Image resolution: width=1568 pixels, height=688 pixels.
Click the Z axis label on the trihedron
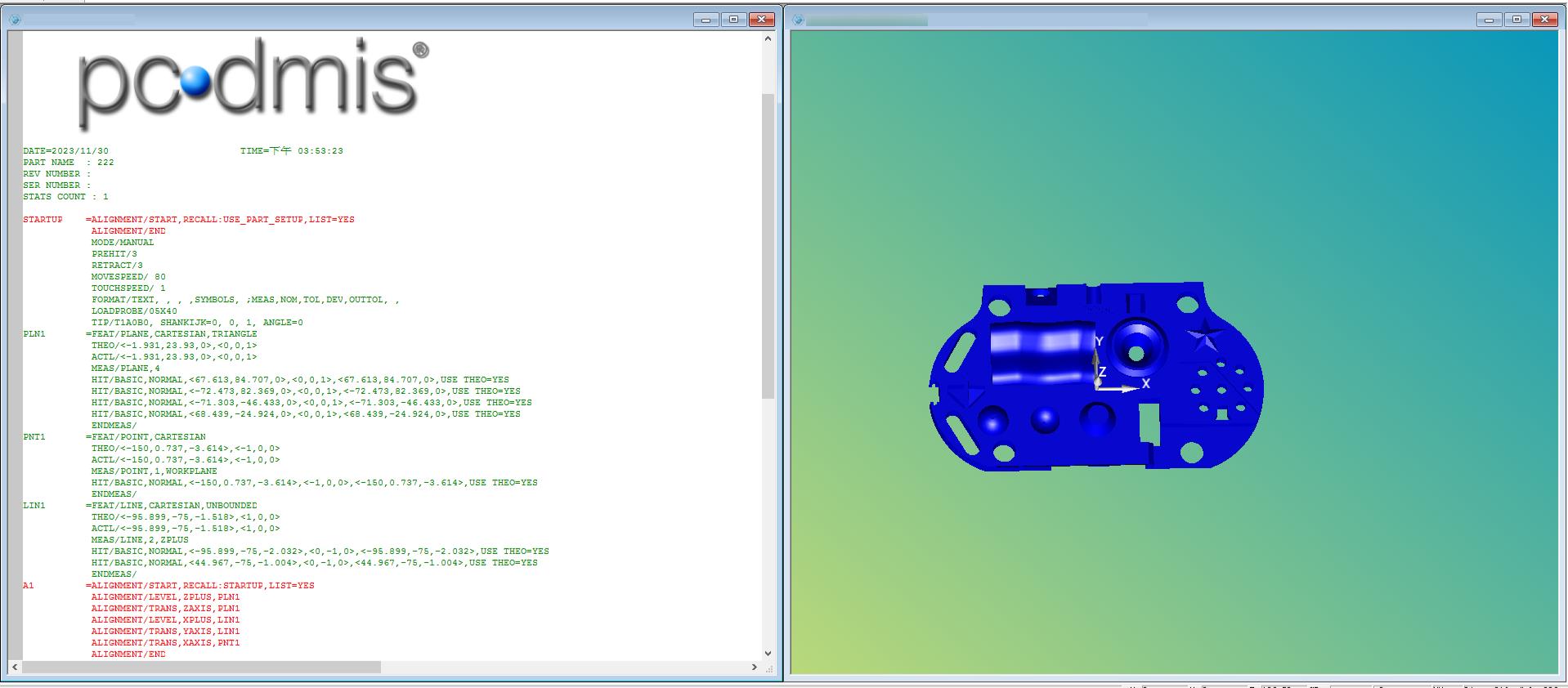pos(1103,372)
